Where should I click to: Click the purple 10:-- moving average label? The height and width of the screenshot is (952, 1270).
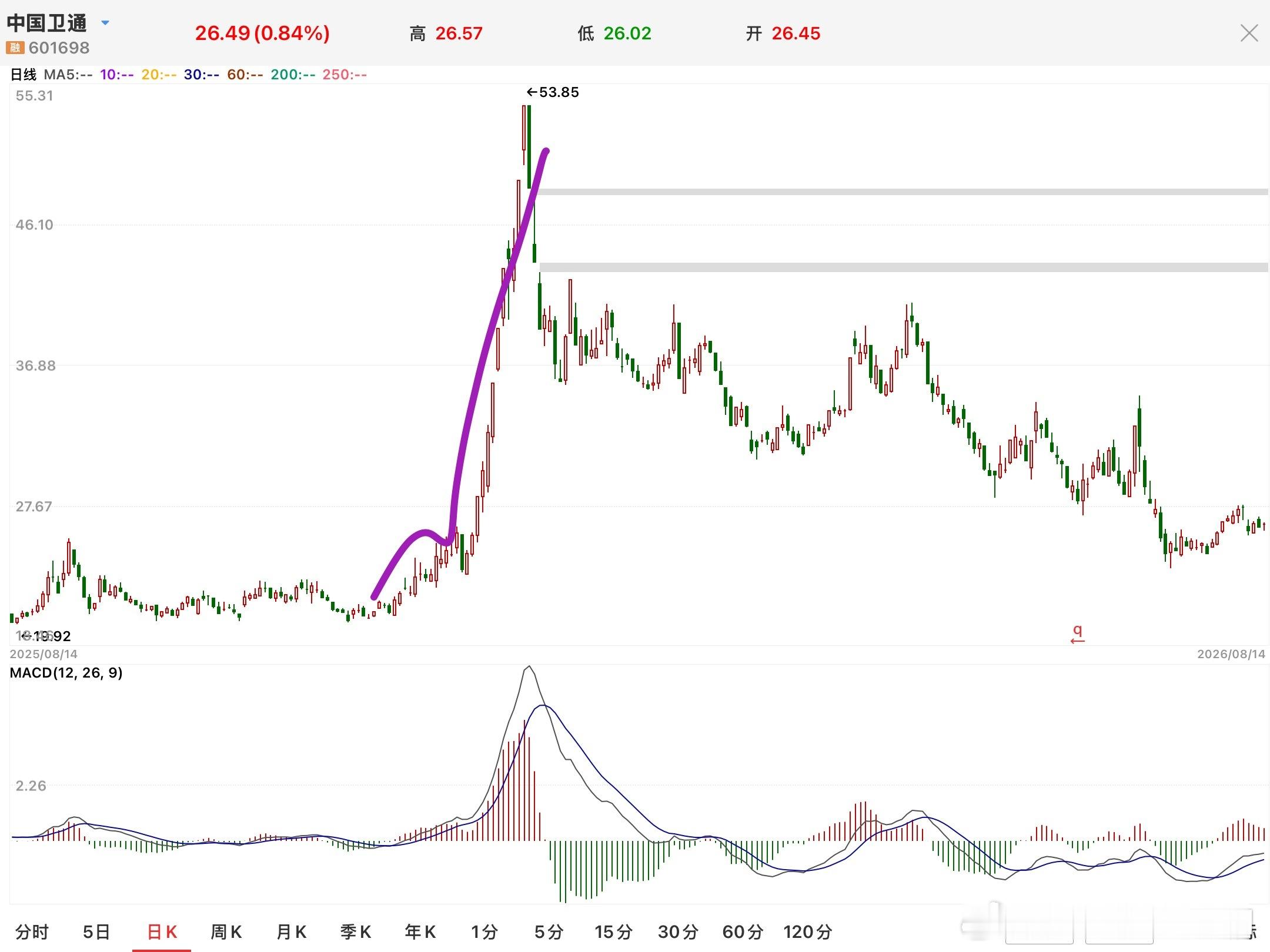tap(117, 75)
